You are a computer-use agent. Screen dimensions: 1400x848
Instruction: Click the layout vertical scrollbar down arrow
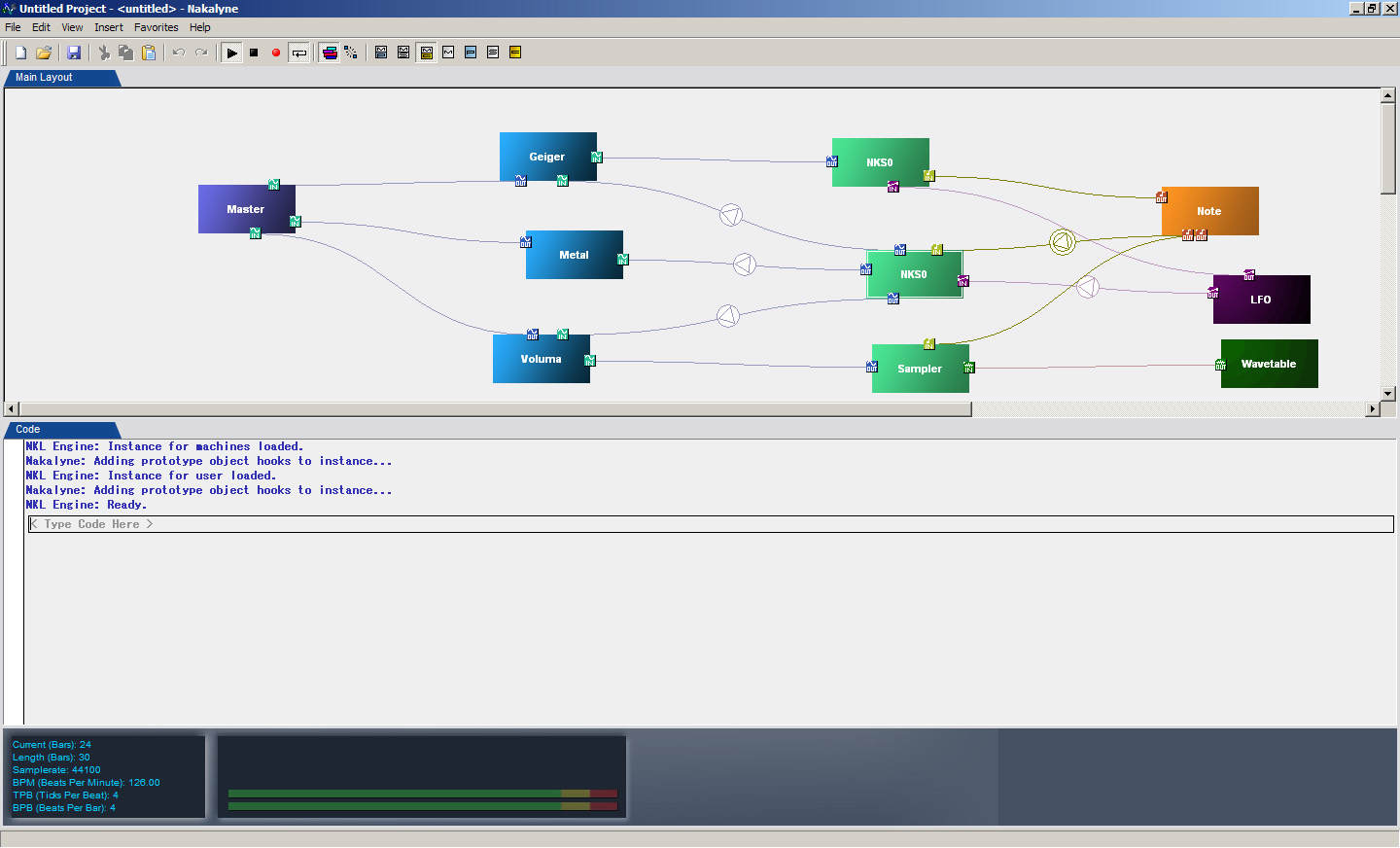click(x=1388, y=394)
